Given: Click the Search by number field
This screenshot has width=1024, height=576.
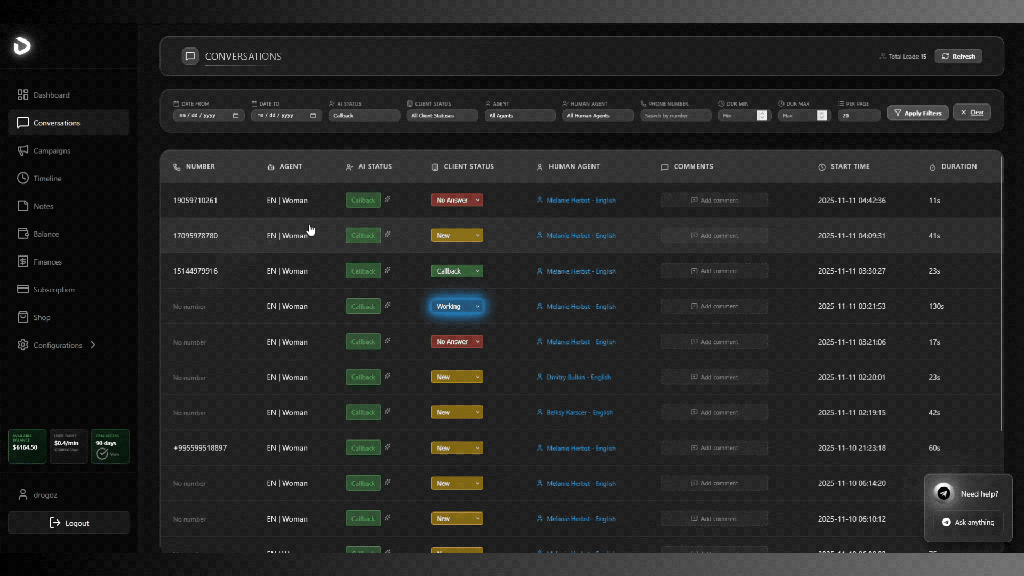Looking at the screenshot, I should click(x=675, y=115).
